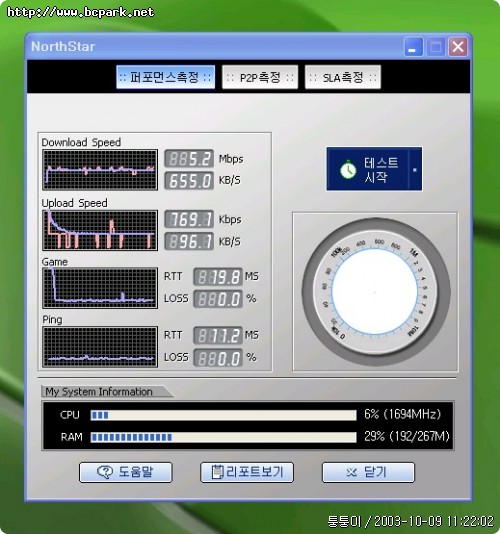This screenshot has width=500, height=534.
Task: Select the SLA측정 tab
Action: (343, 77)
